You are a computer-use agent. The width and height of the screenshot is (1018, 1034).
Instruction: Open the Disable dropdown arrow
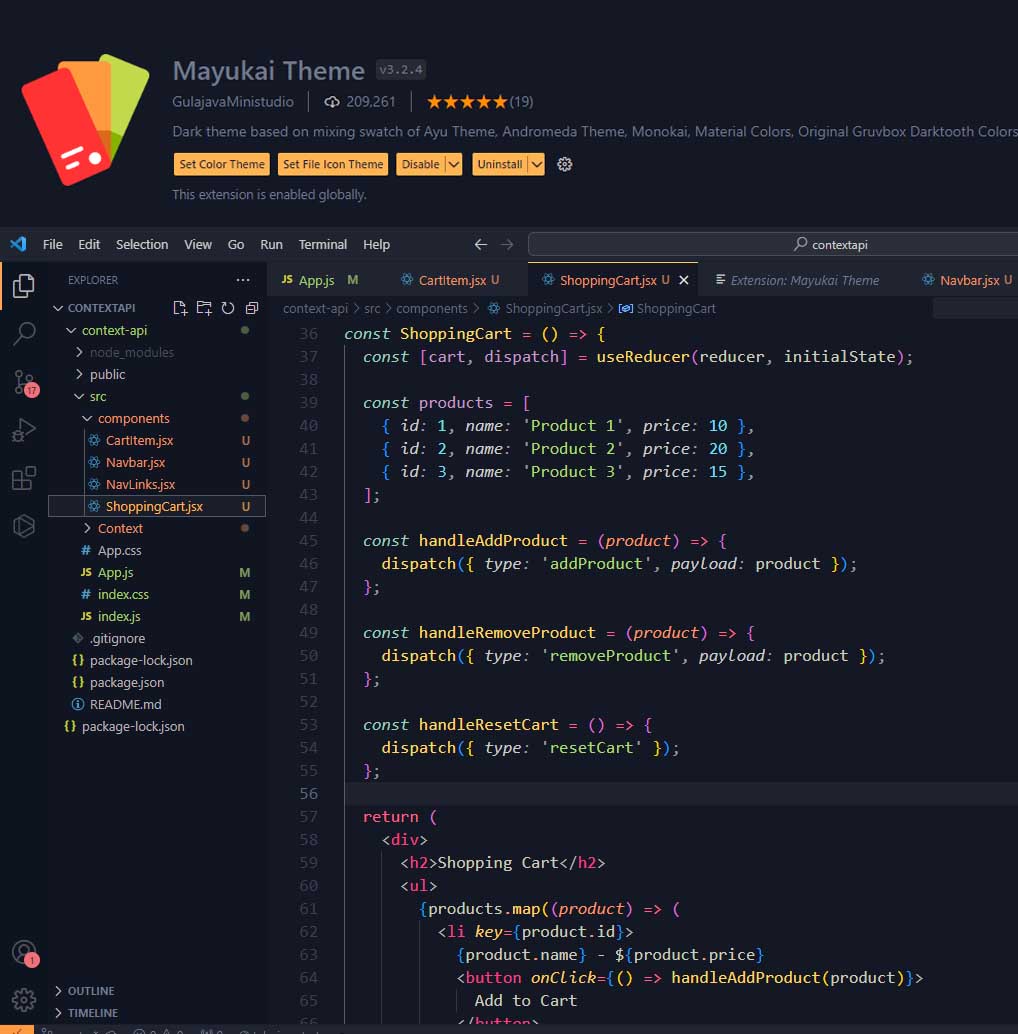(454, 164)
